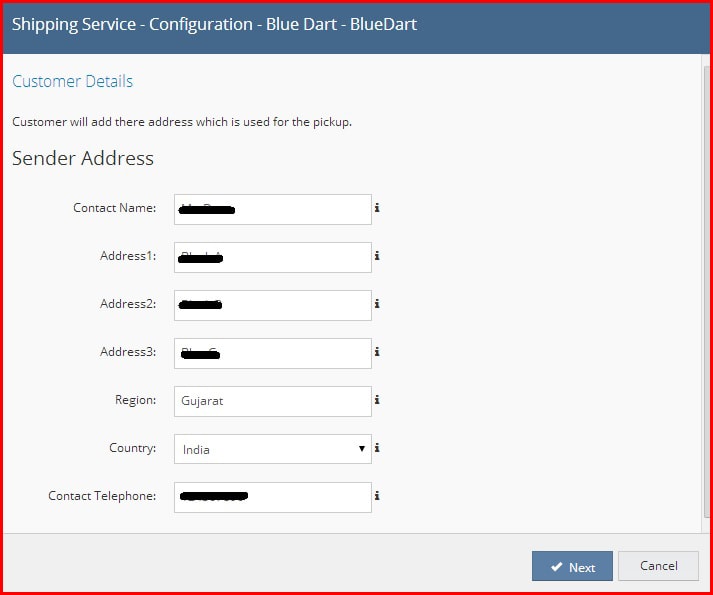The width and height of the screenshot is (713, 595).
Task: Focus the Contact Telephone input field
Action: [x=273, y=497]
